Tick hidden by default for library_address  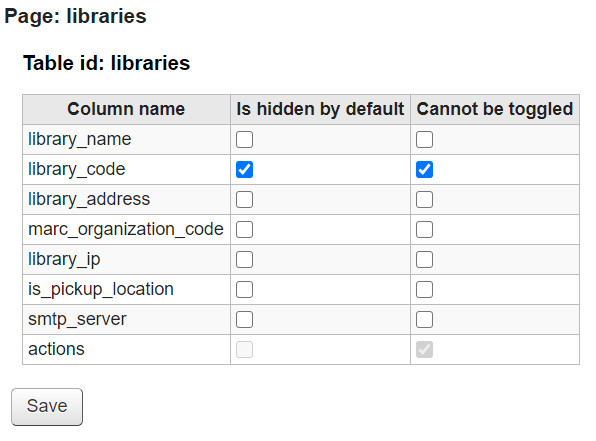pos(244,200)
